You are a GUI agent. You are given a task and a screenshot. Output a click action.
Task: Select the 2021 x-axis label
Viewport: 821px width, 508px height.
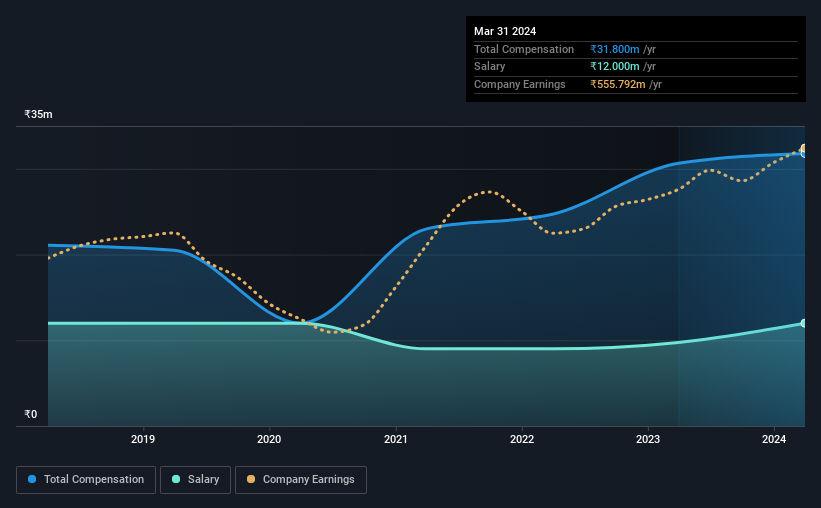pyautogui.click(x=396, y=439)
